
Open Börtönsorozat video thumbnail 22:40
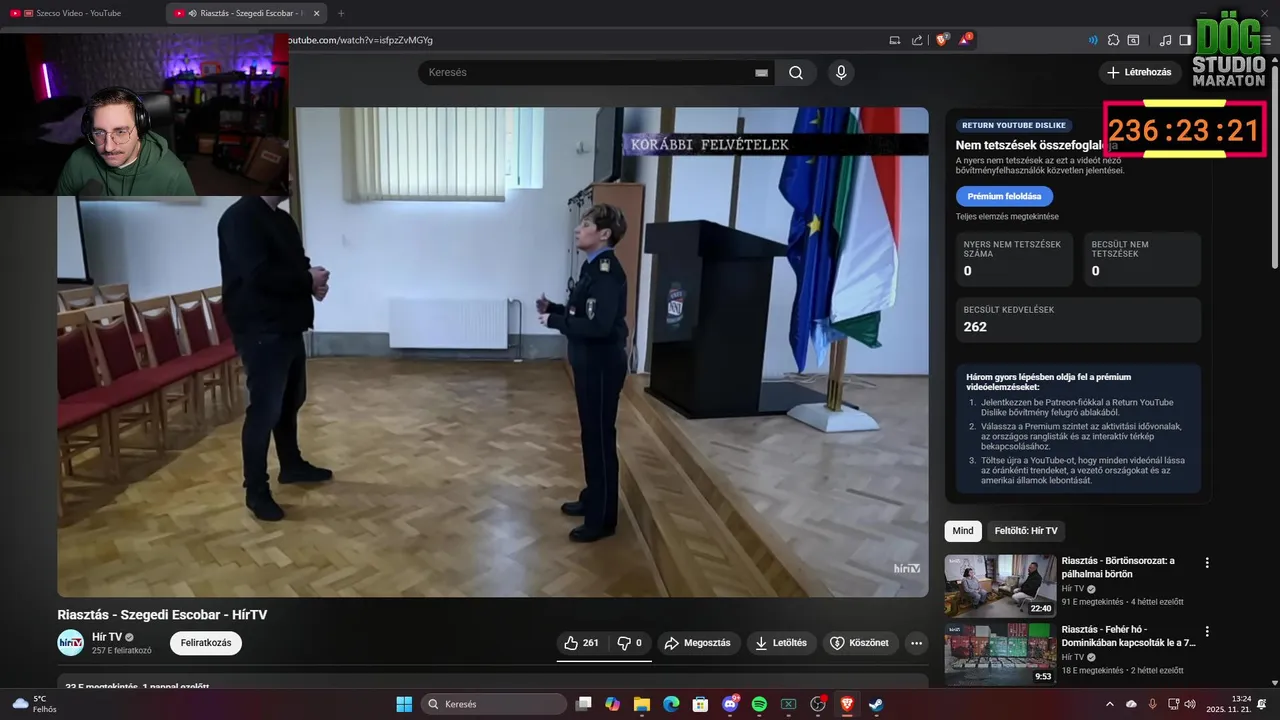pos(1000,586)
